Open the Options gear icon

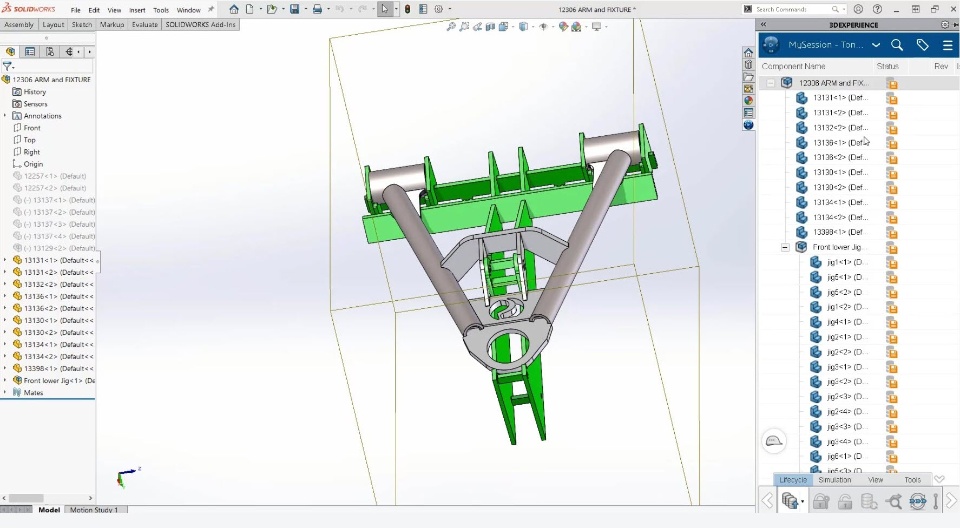pos(438,9)
